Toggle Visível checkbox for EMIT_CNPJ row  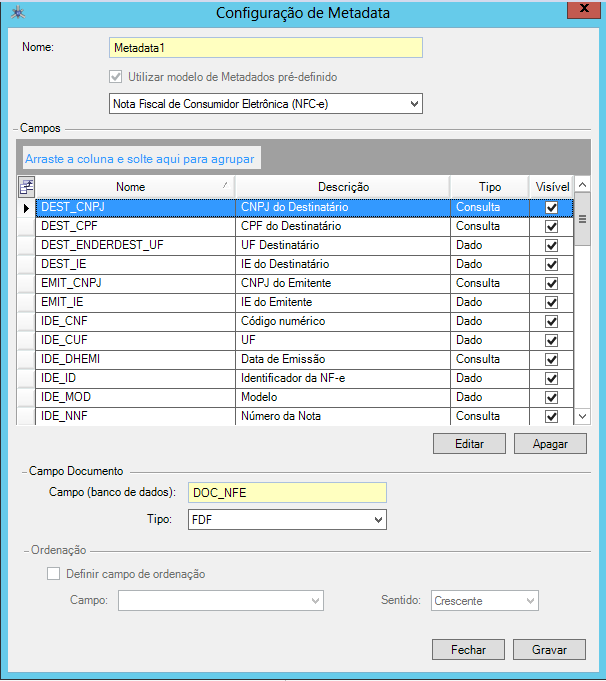(551, 284)
